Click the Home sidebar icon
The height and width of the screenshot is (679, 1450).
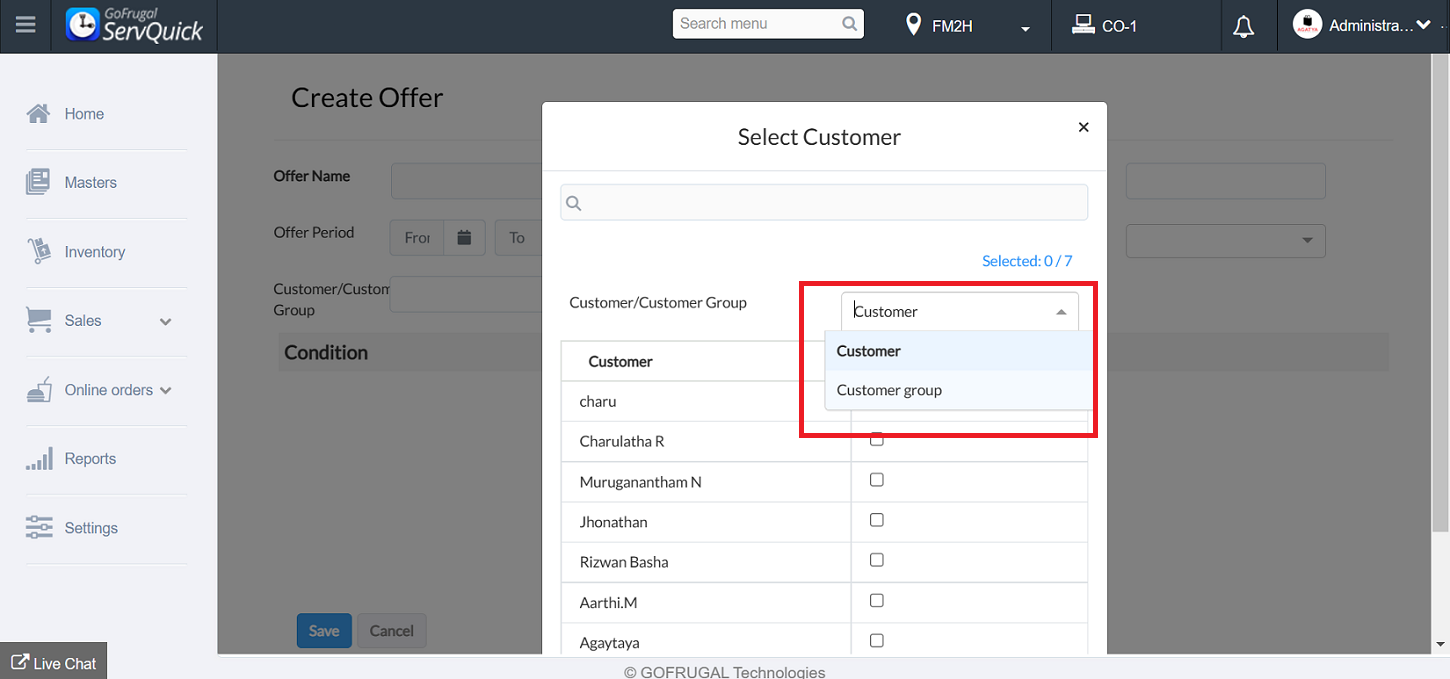point(38,114)
